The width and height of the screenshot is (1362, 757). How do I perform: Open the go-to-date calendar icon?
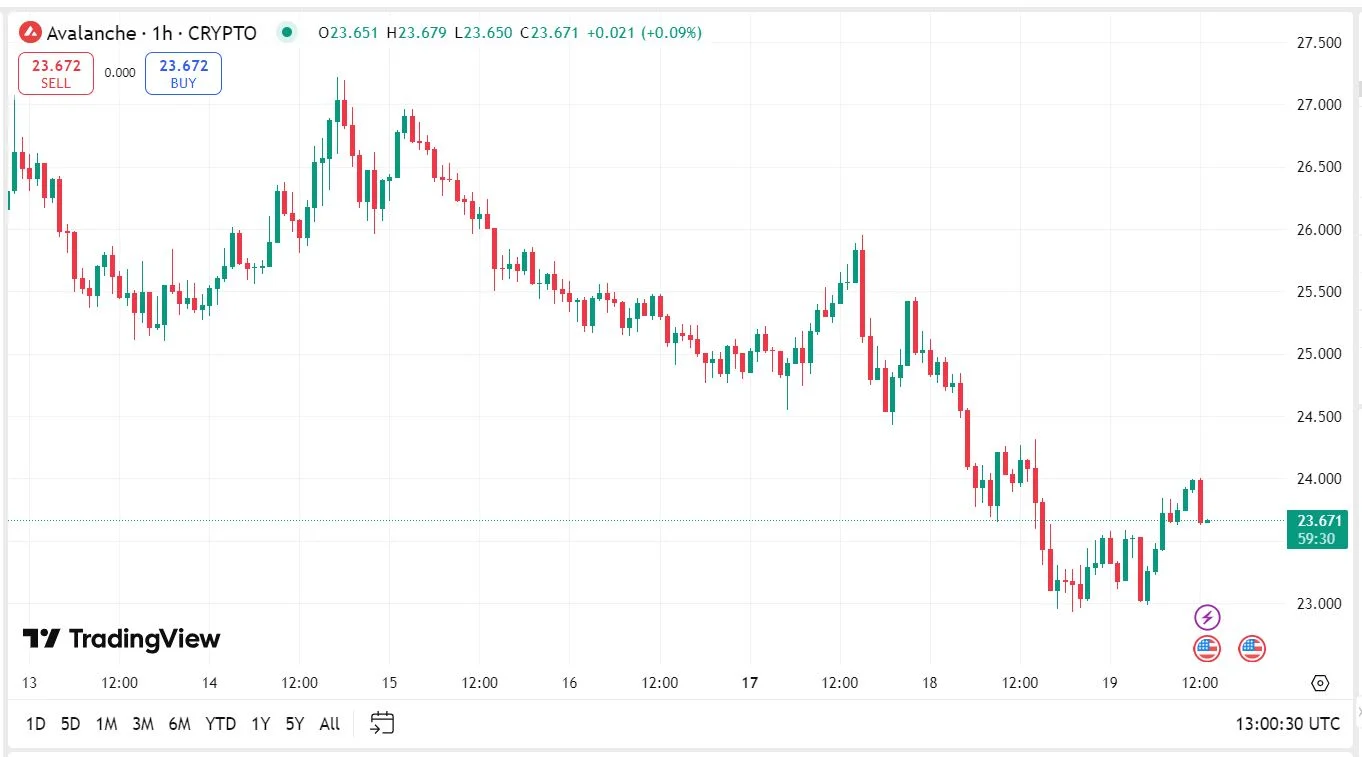click(x=382, y=723)
